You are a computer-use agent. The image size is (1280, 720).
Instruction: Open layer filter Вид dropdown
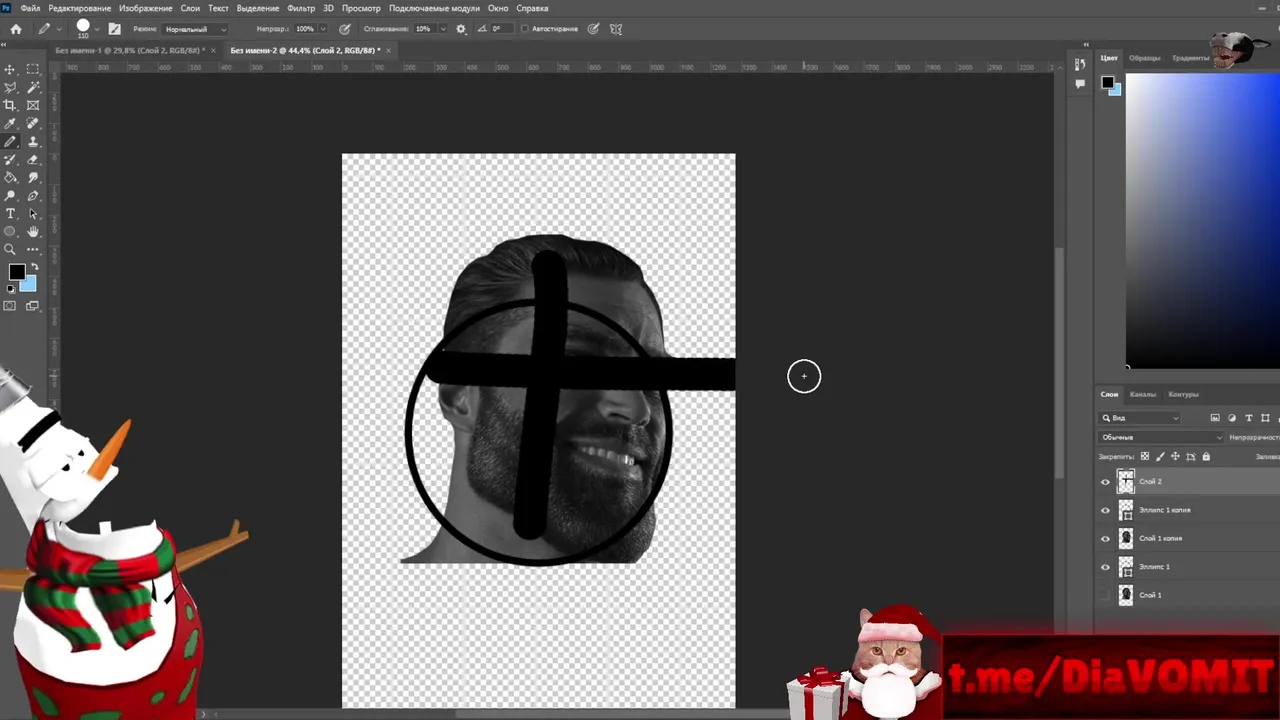click(1140, 418)
